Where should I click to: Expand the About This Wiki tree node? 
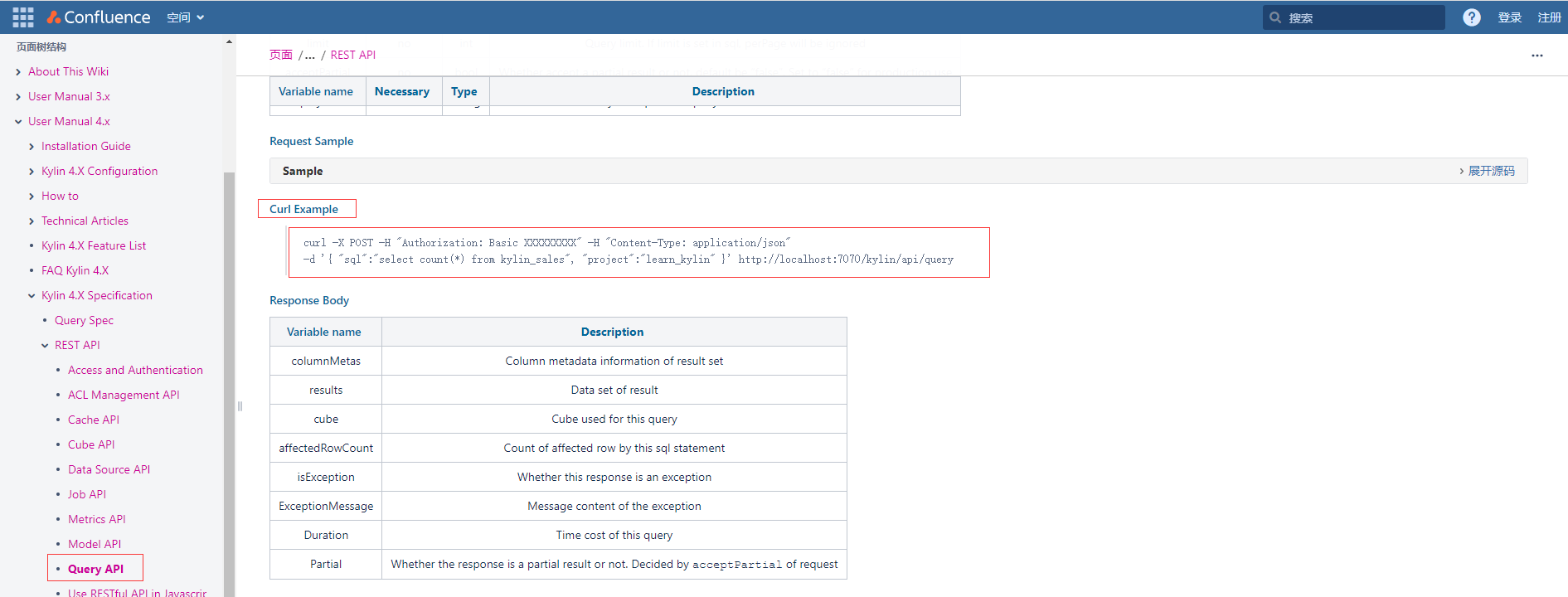18,72
